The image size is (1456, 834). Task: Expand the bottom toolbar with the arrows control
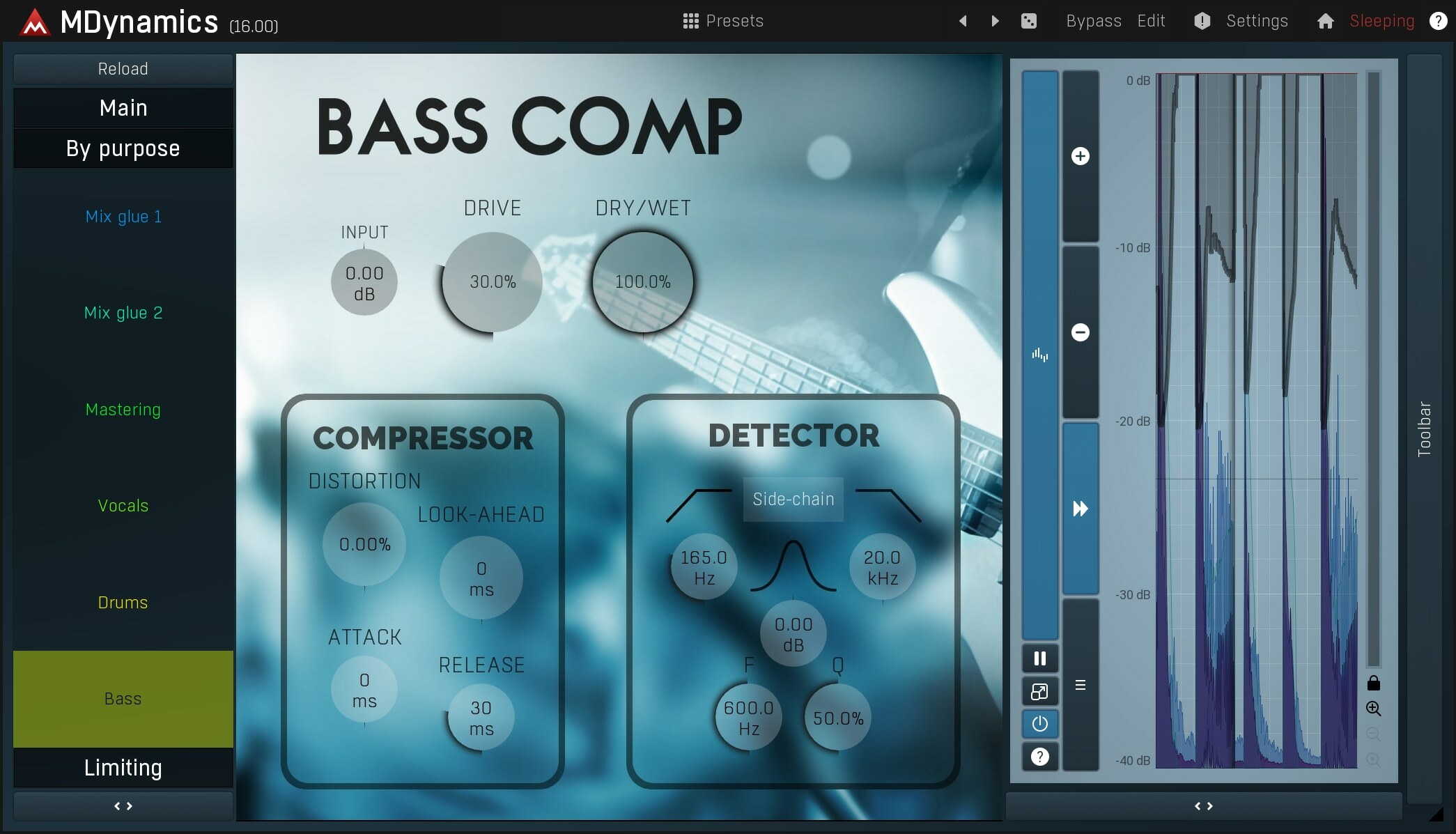pos(1203,805)
